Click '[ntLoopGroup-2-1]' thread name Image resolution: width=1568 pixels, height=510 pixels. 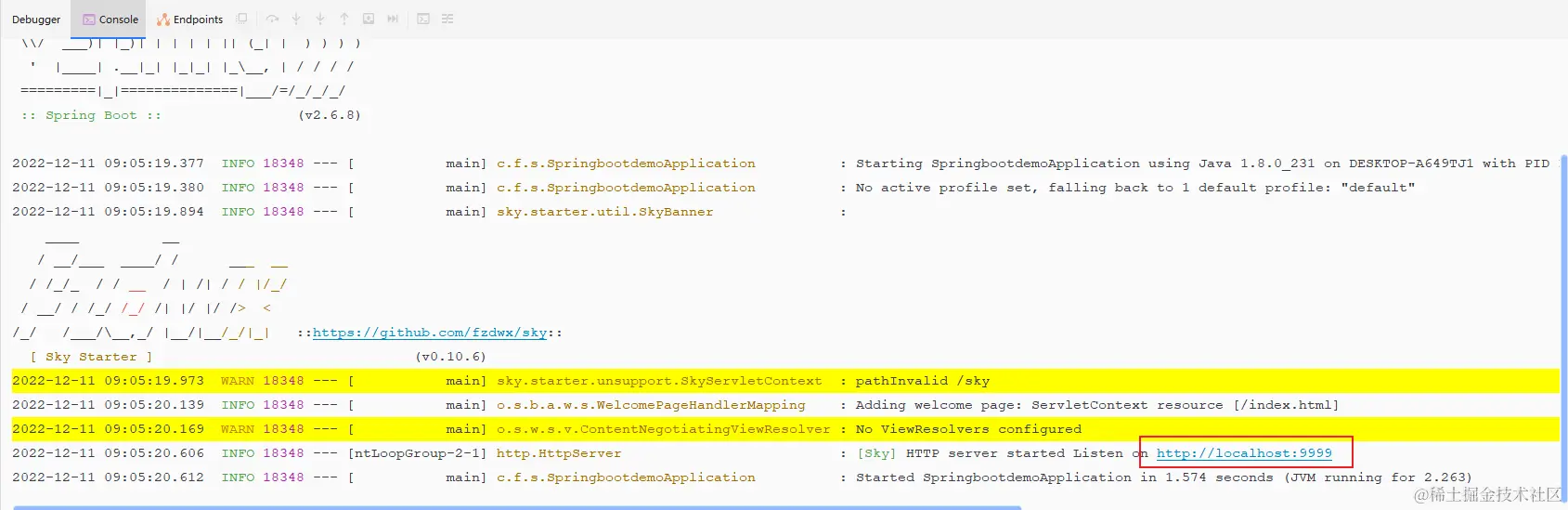[417, 453]
